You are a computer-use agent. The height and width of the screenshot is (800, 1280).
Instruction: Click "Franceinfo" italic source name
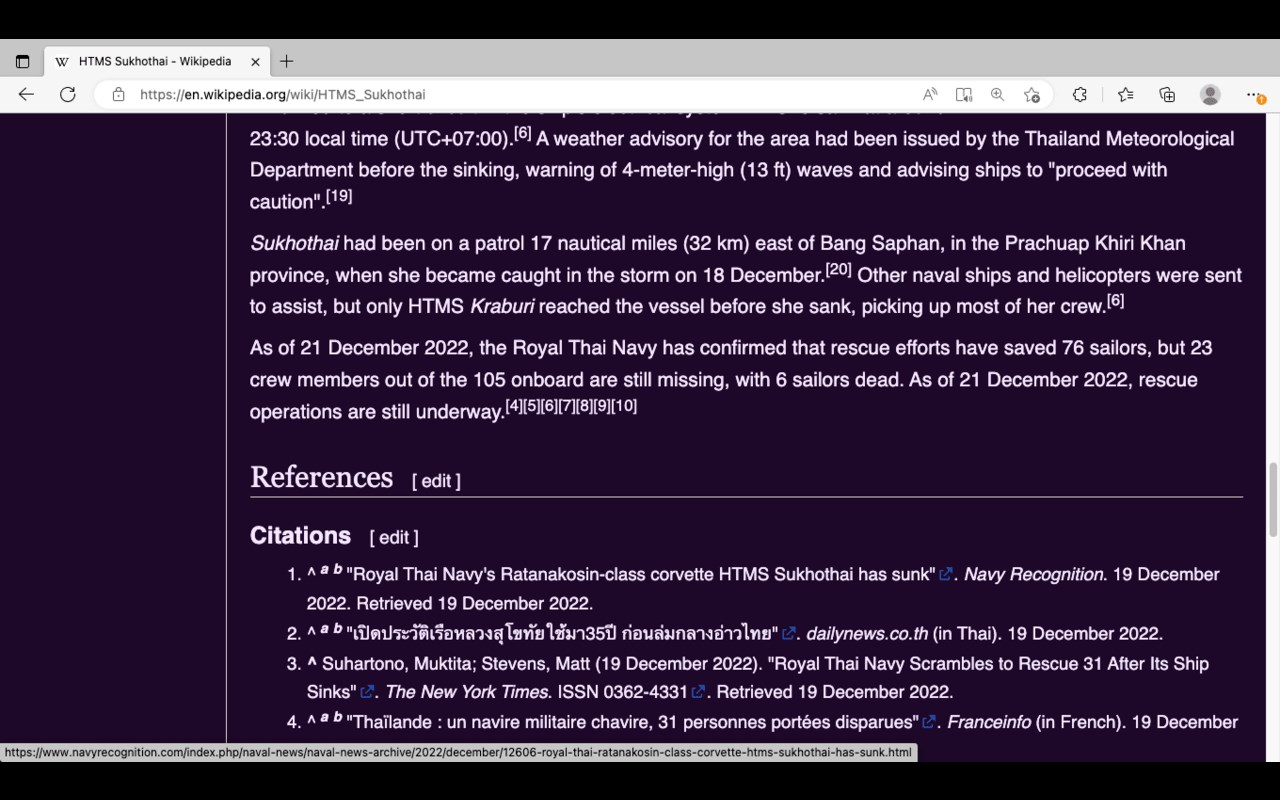(x=989, y=722)
